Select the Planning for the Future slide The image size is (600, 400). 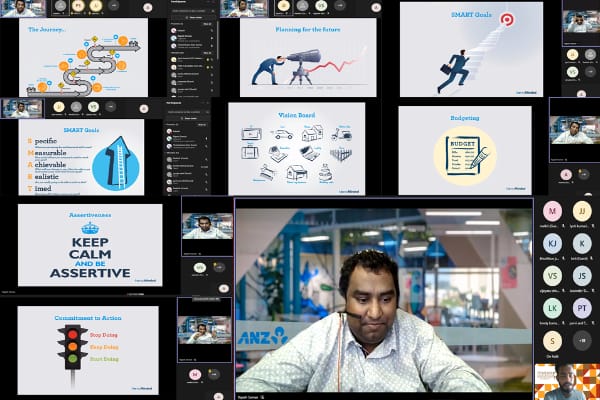307,57
